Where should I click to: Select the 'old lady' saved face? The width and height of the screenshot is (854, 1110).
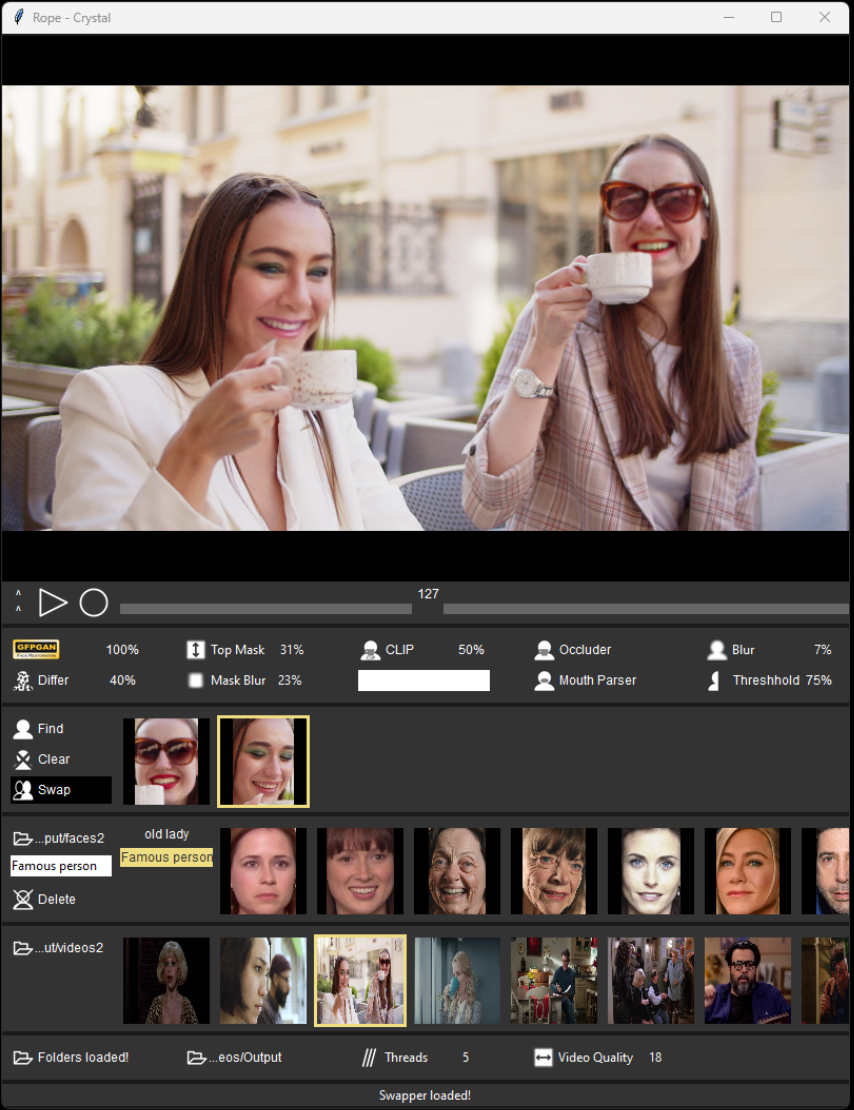coord(166,834)
